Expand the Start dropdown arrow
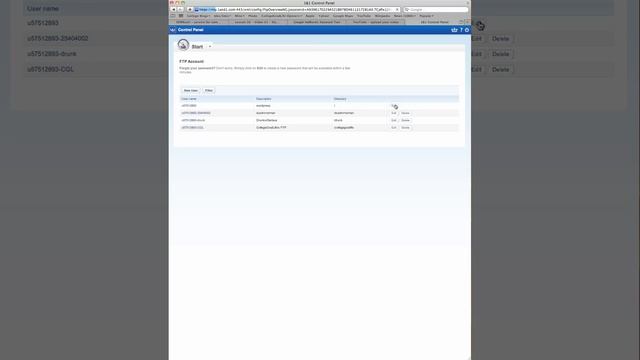The width and height of the screenshot is (640, 360). click(x=210, y=47)
